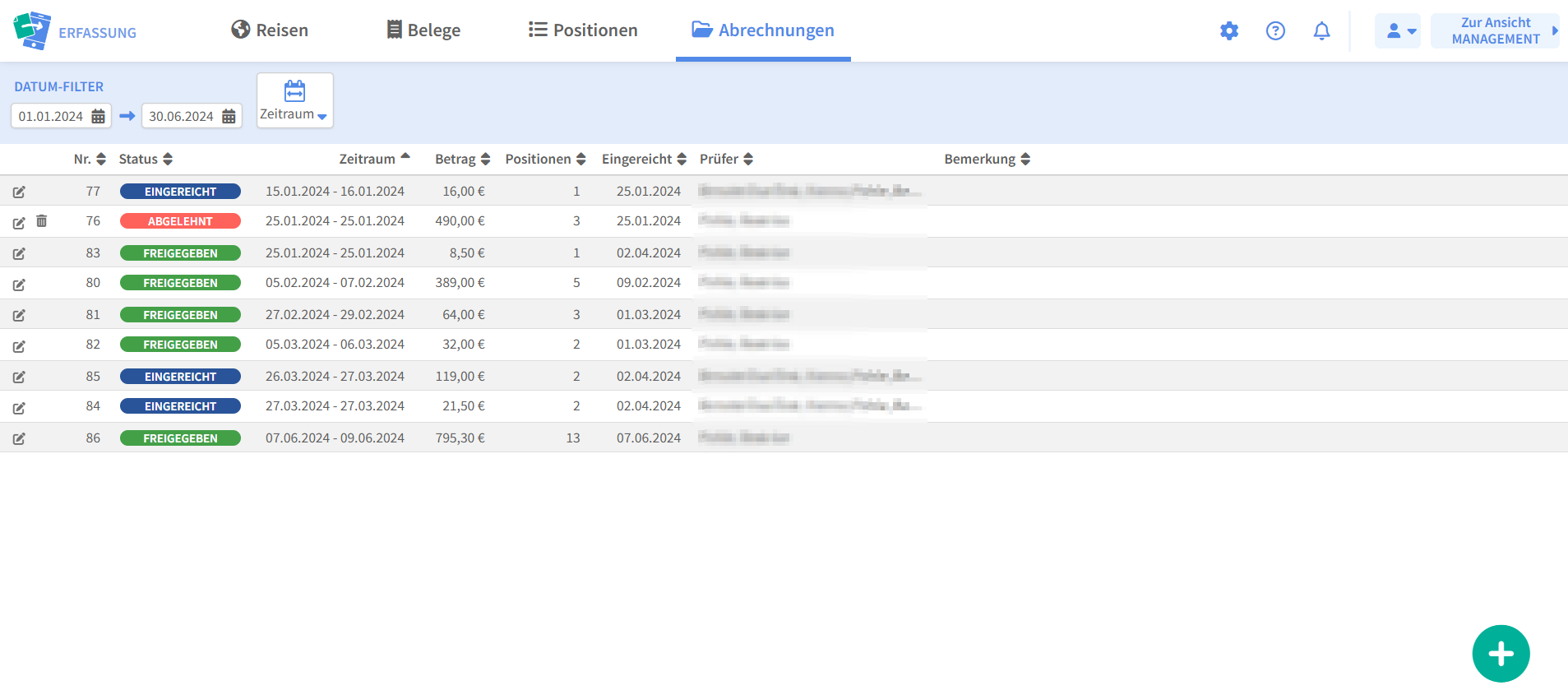Edit settlement number 84

[19, 407]
